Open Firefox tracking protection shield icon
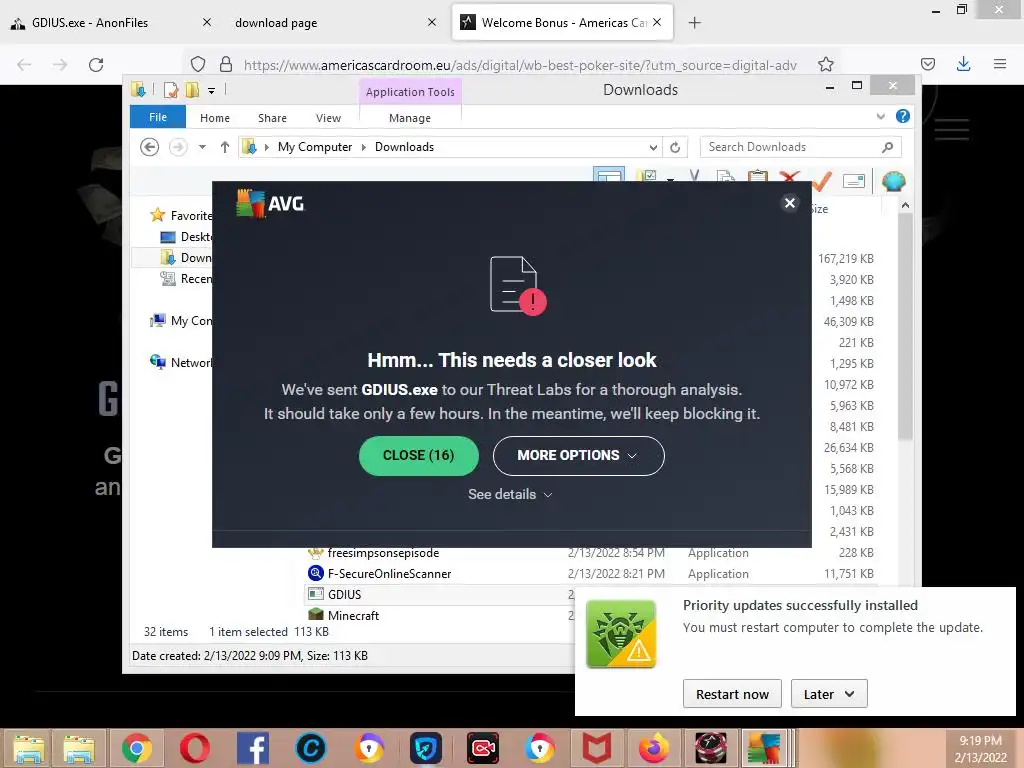Image resolution: width=1024 pixels, height=768 pixels. [198, 64]
